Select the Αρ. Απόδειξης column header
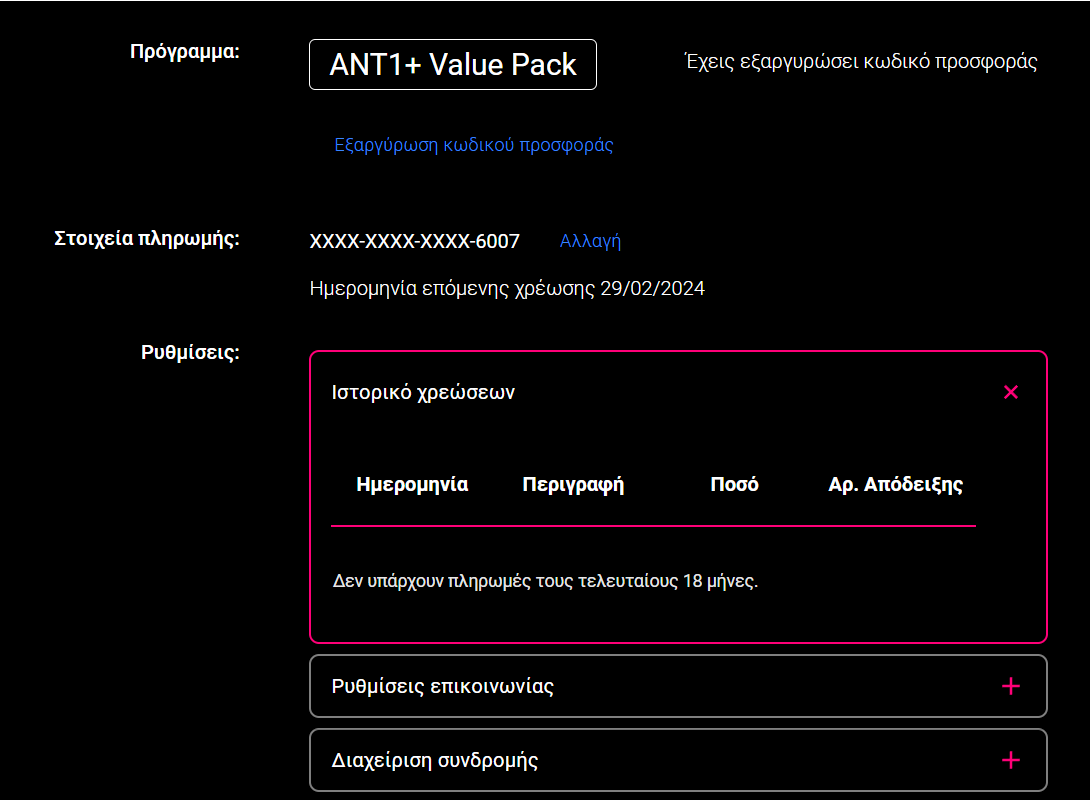This screenshot has width=1090, height=800. [895, 484]
